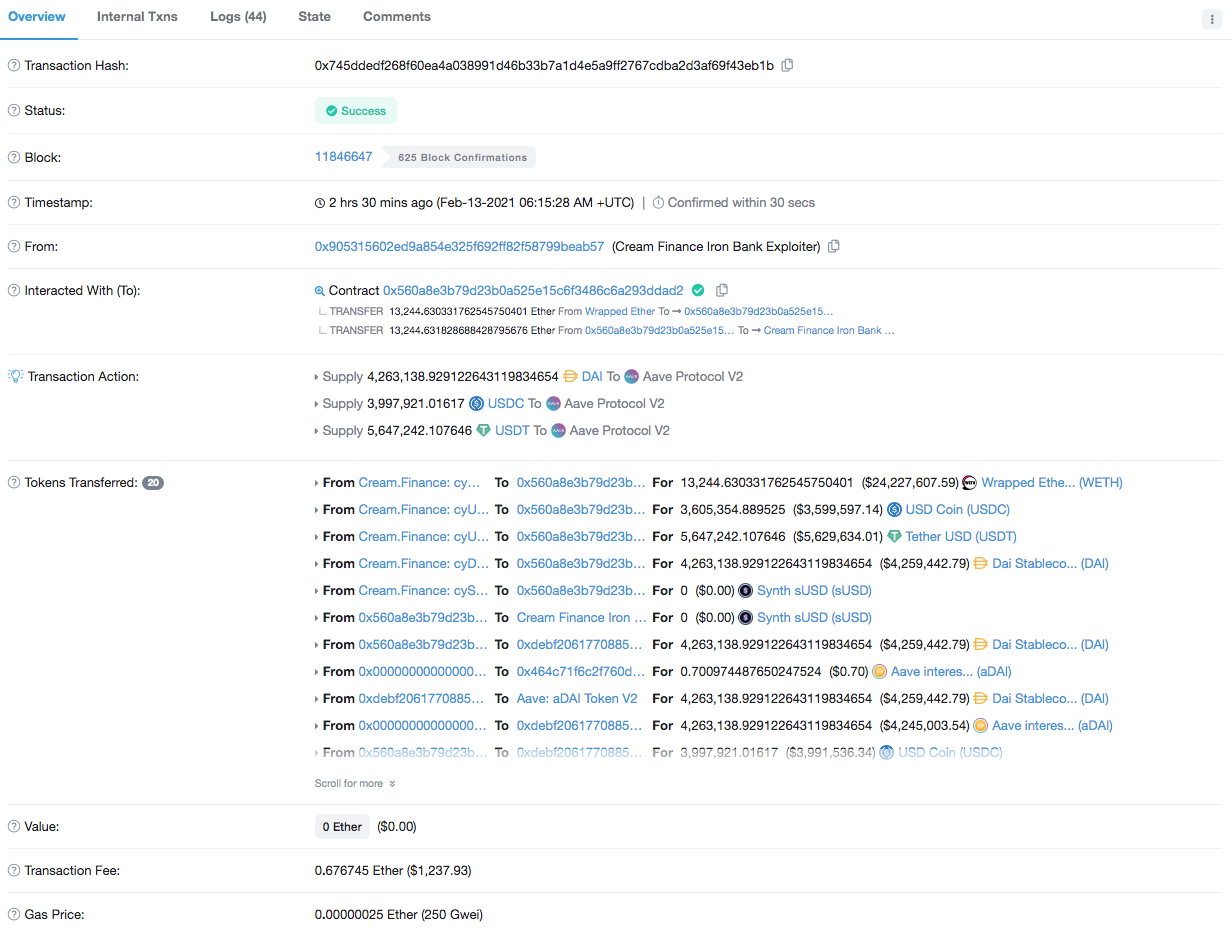
Task: Click the Tether icon in the 5,647,242.107646 transfer row
Action: point(895,537)
